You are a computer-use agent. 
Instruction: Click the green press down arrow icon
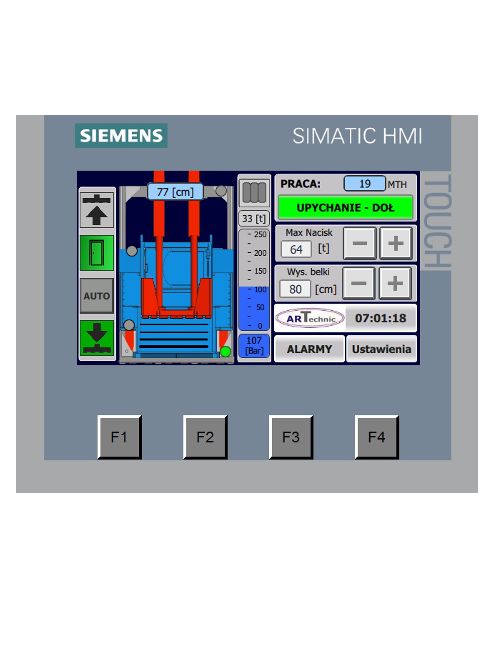(97, 338)
